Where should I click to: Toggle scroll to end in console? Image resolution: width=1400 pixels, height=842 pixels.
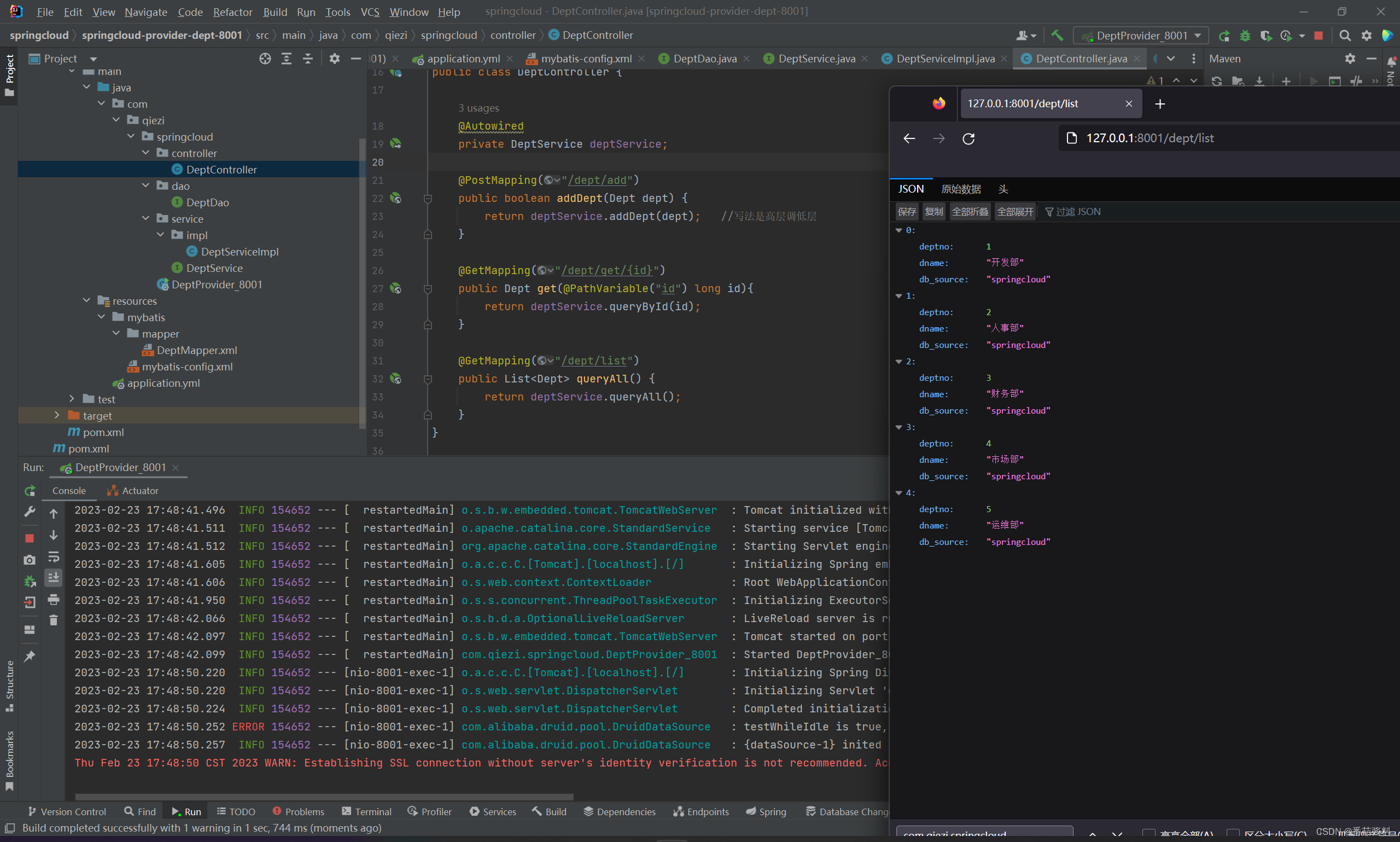(54, 578)
